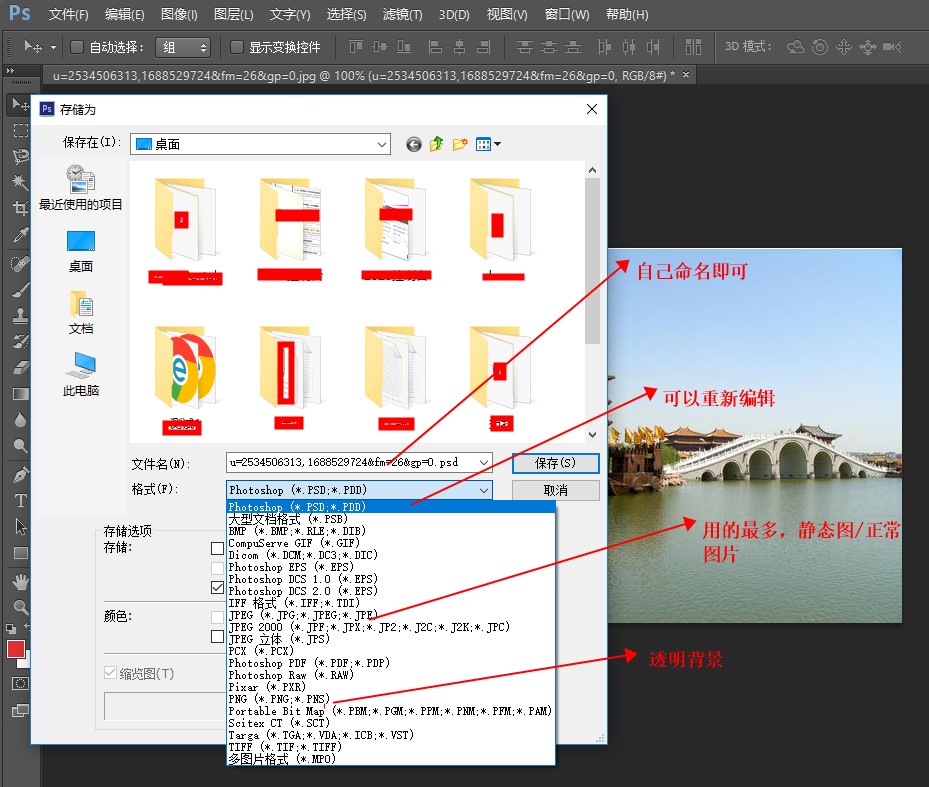Select the Crop tool
The image size is (929, 787).
tap(19, 209)
